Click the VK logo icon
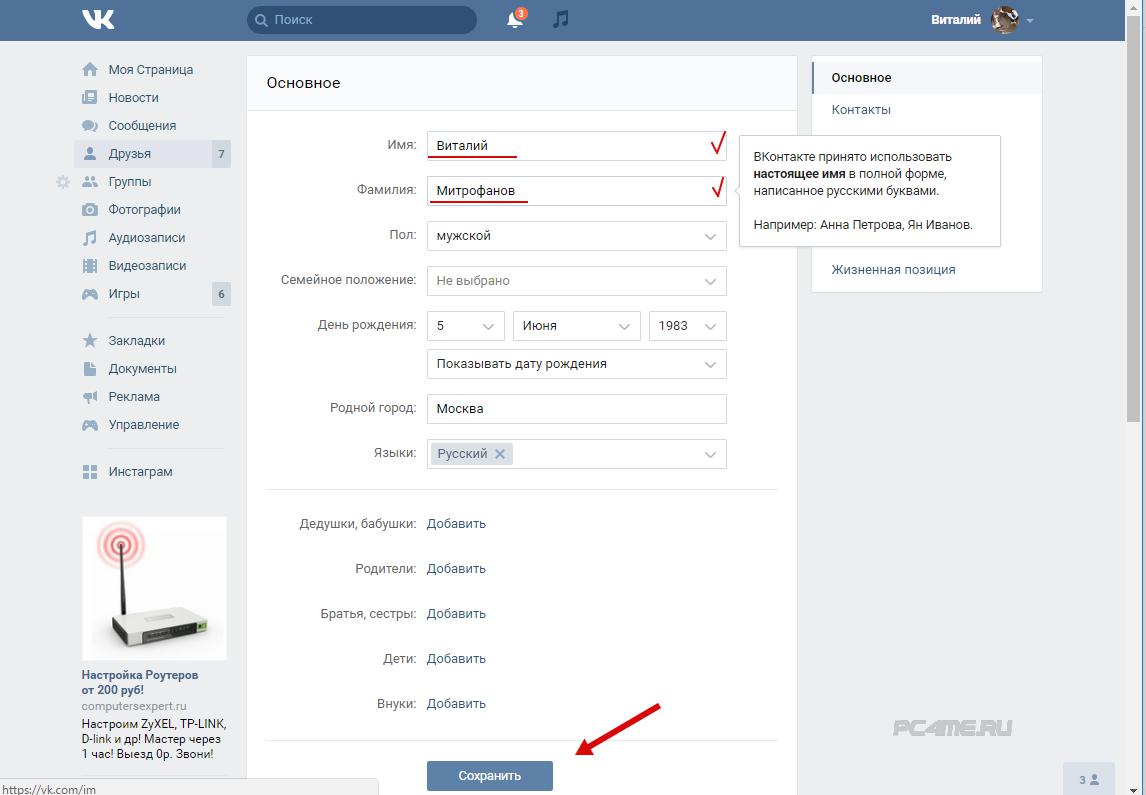1146x795 pixels. [x=98, y=20]
